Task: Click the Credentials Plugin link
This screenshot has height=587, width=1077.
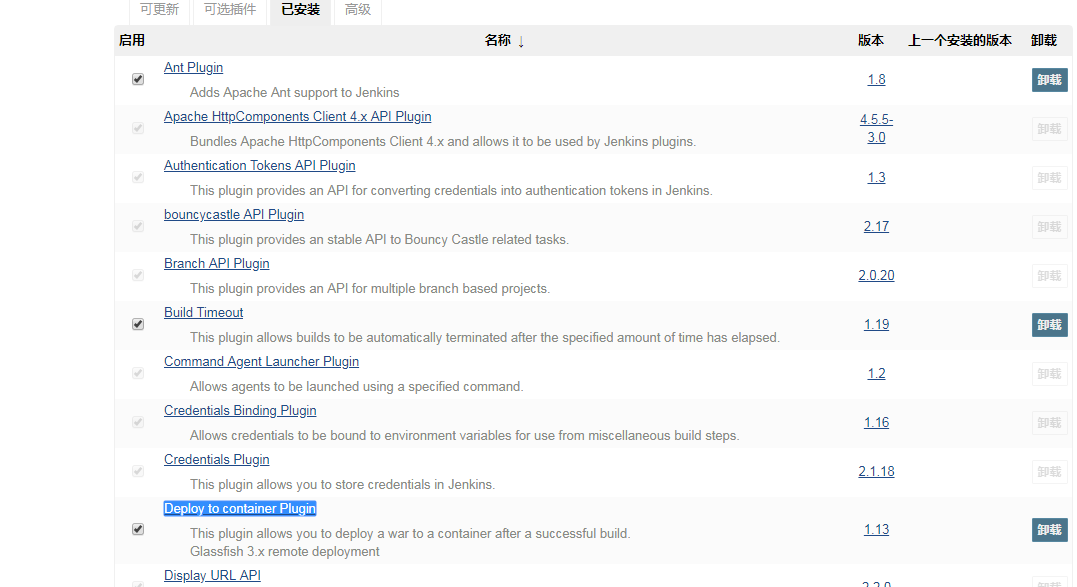Action: click(x=216, y=459)
